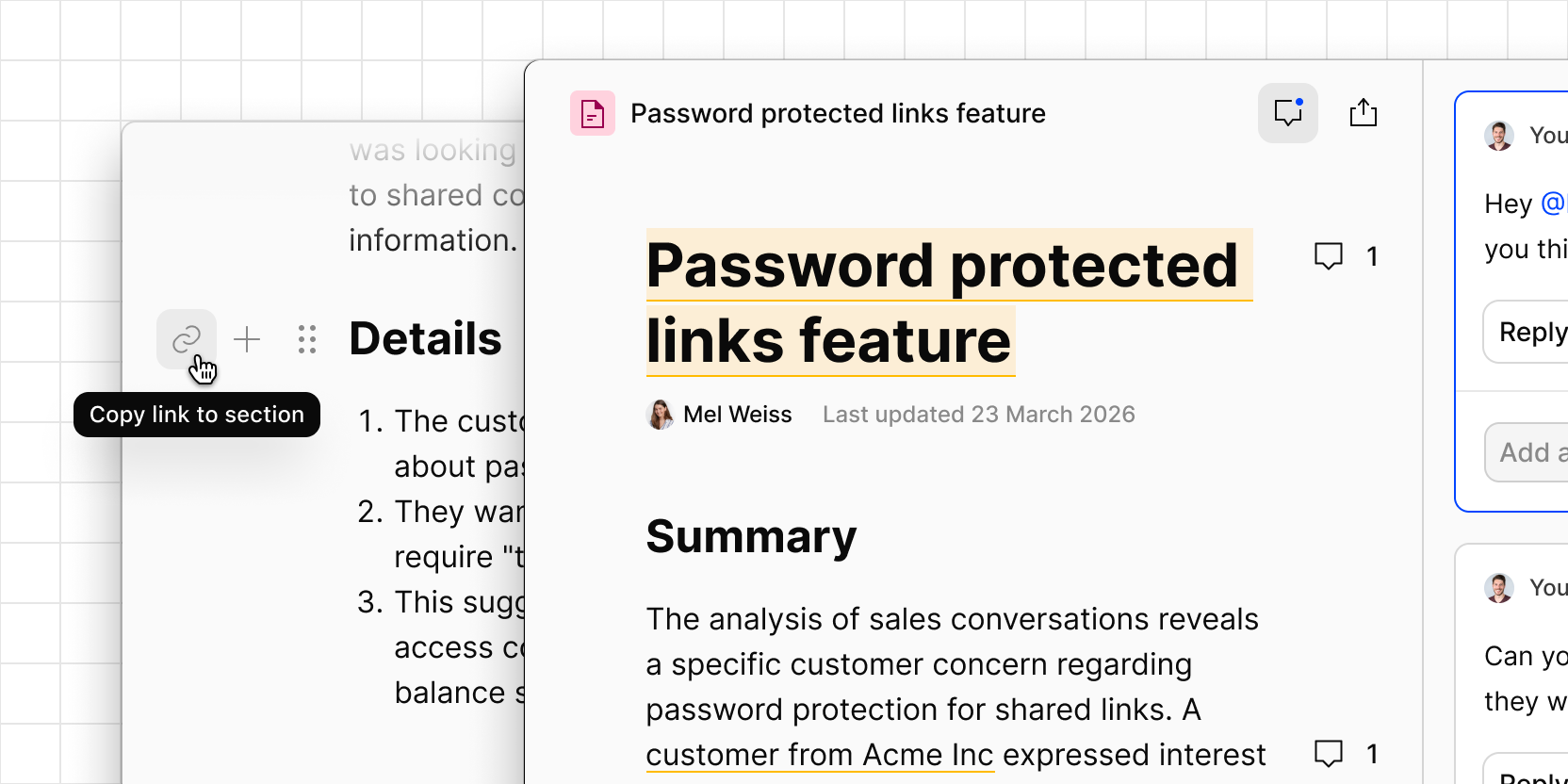Click the Summary heading
1568x784 pixels.
(752, 537)
